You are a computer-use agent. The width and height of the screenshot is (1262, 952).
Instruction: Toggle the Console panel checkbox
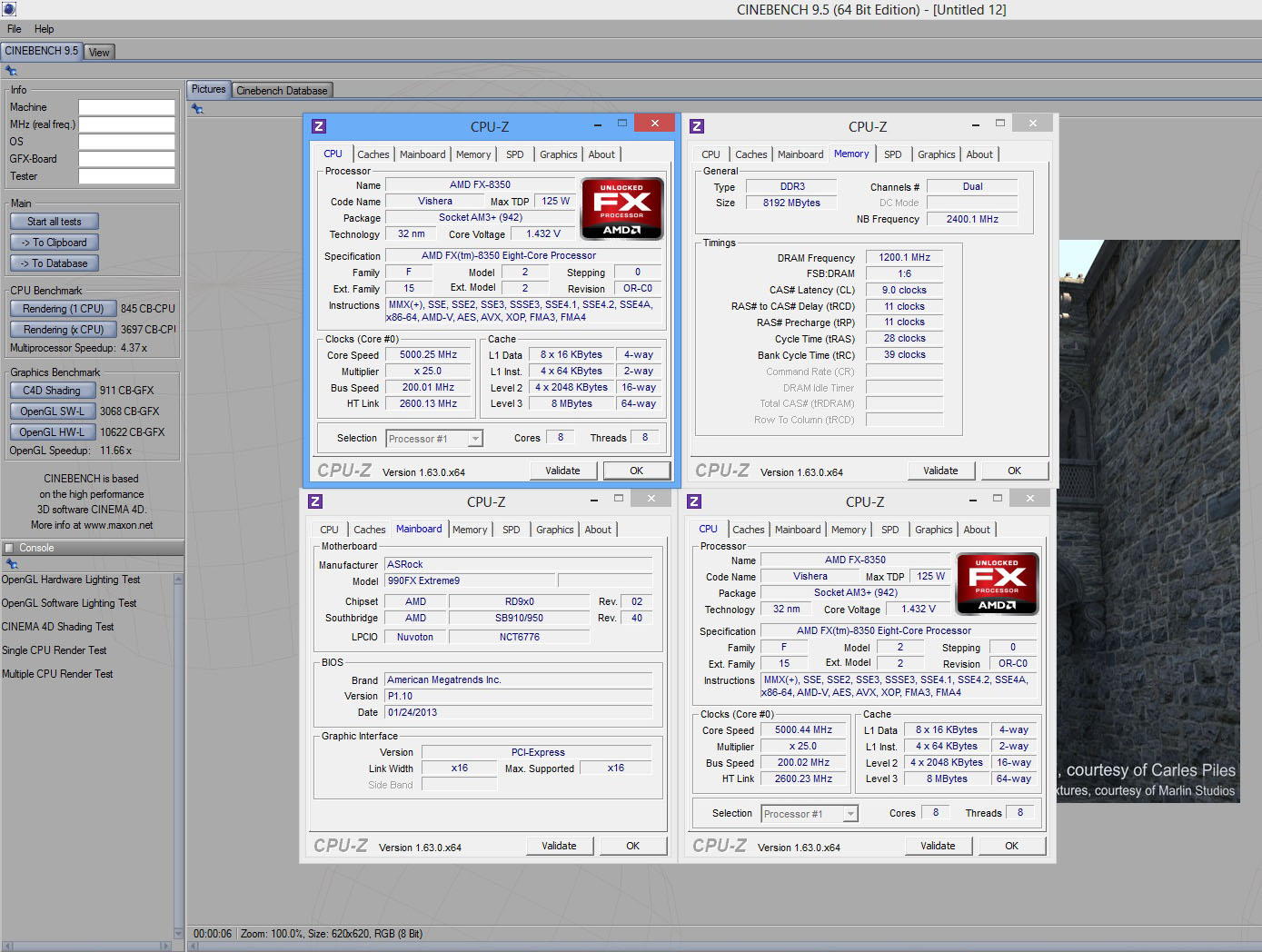point(9,548)
